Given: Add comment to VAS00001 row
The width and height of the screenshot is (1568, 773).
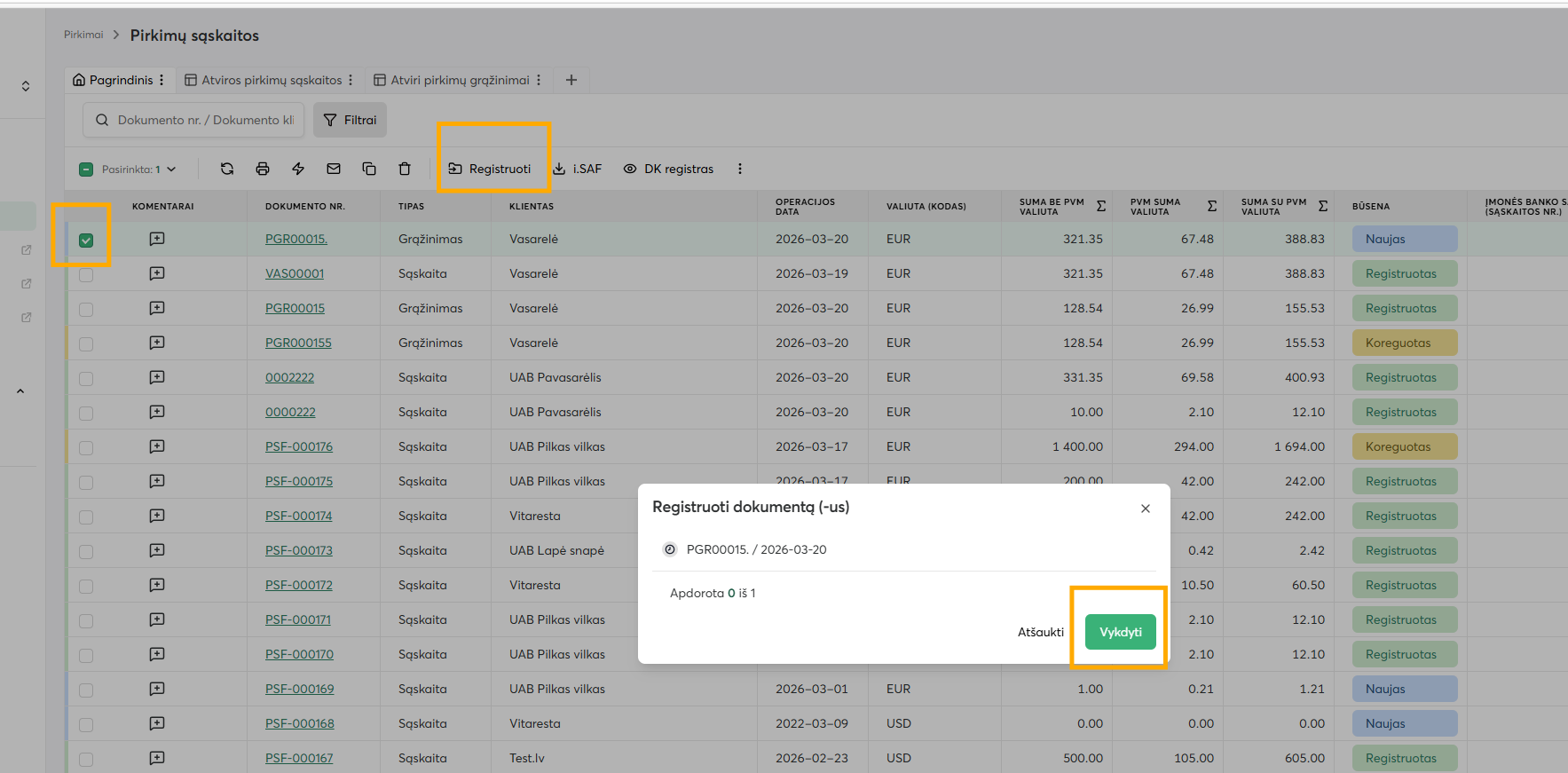Looking at the screenshot, I should click(157, 273).
